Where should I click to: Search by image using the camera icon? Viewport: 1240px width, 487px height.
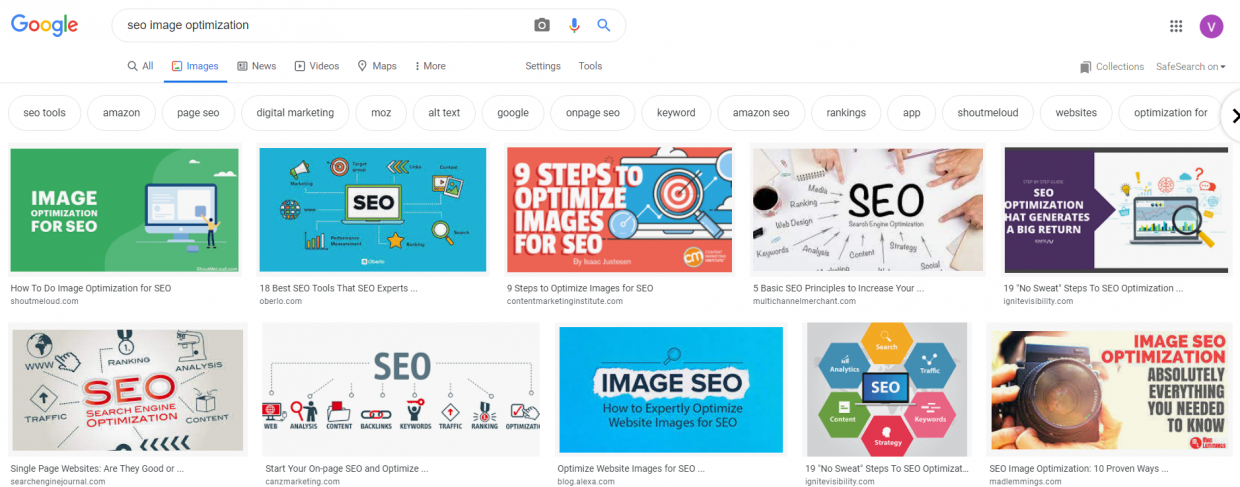(542, 25)
